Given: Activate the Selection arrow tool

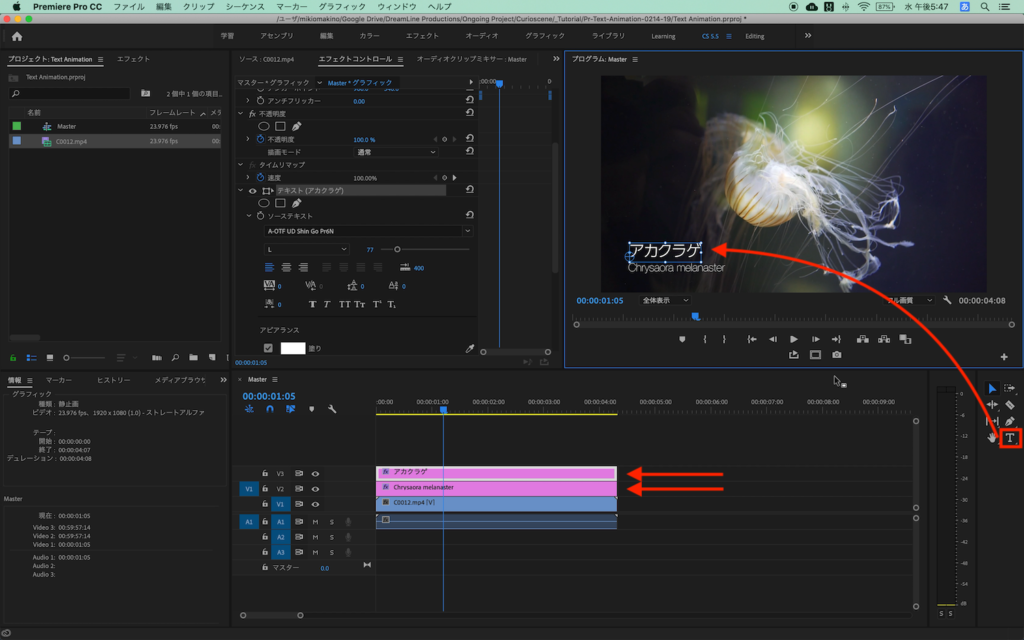Looking at the screenshot, I should click(992, 389).
